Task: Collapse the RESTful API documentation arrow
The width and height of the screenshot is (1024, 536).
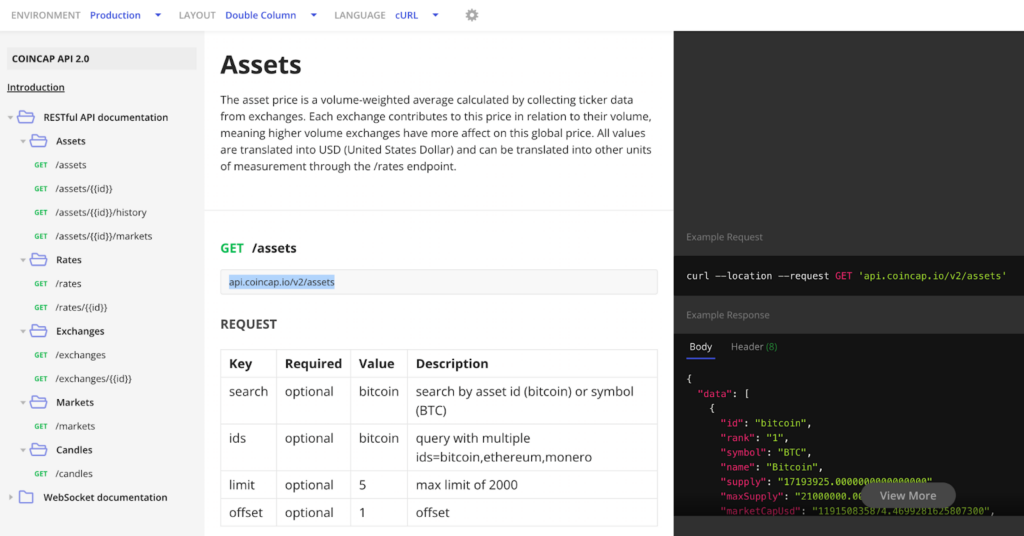Action: pyautogui.click(x=11, y=117)
